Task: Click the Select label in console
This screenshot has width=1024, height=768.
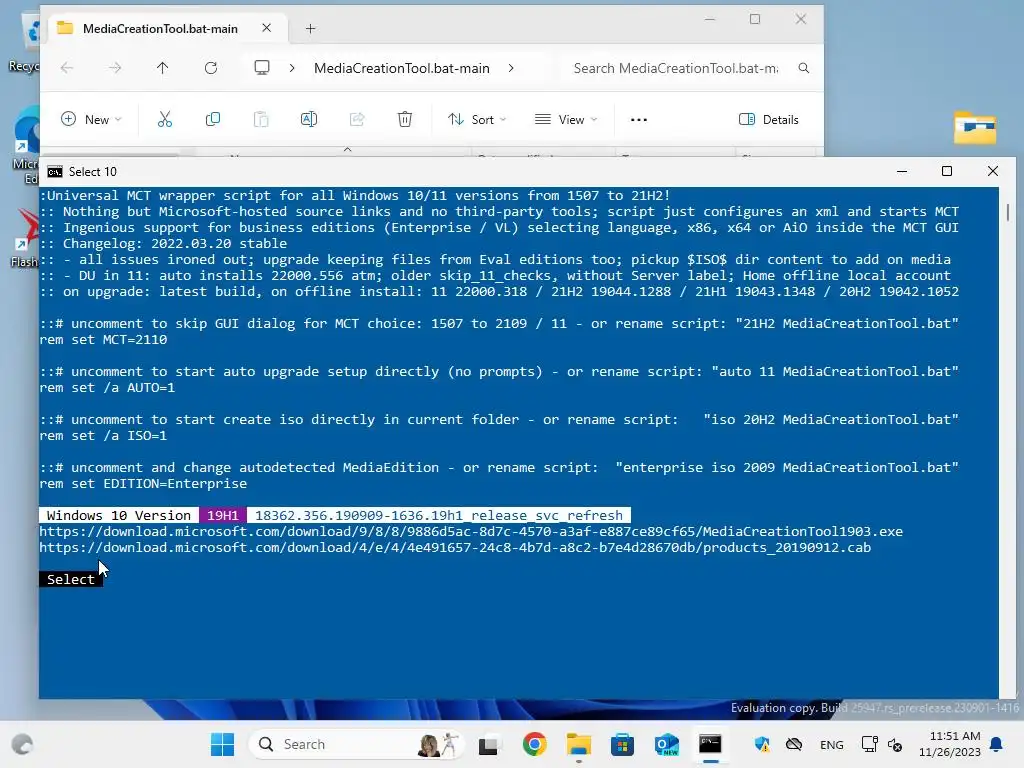Action: click(71, 579)
